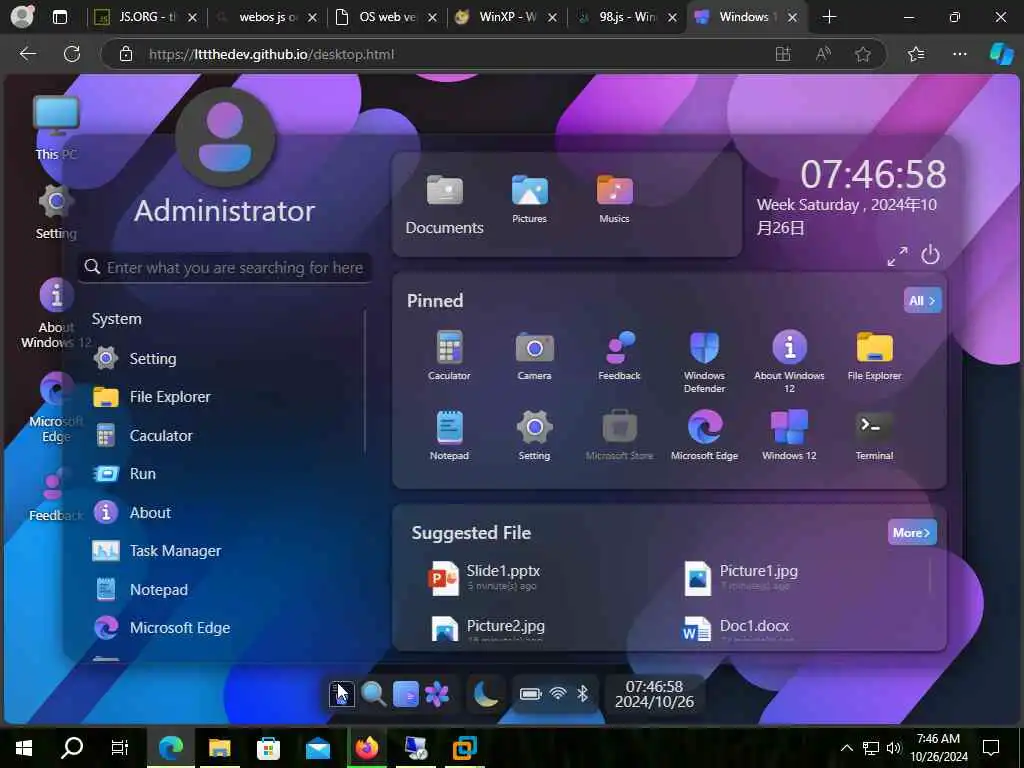Switch to the webos js browser tab
The height and width of the screenshot is (768, 1024).
[x=267, y=17]
